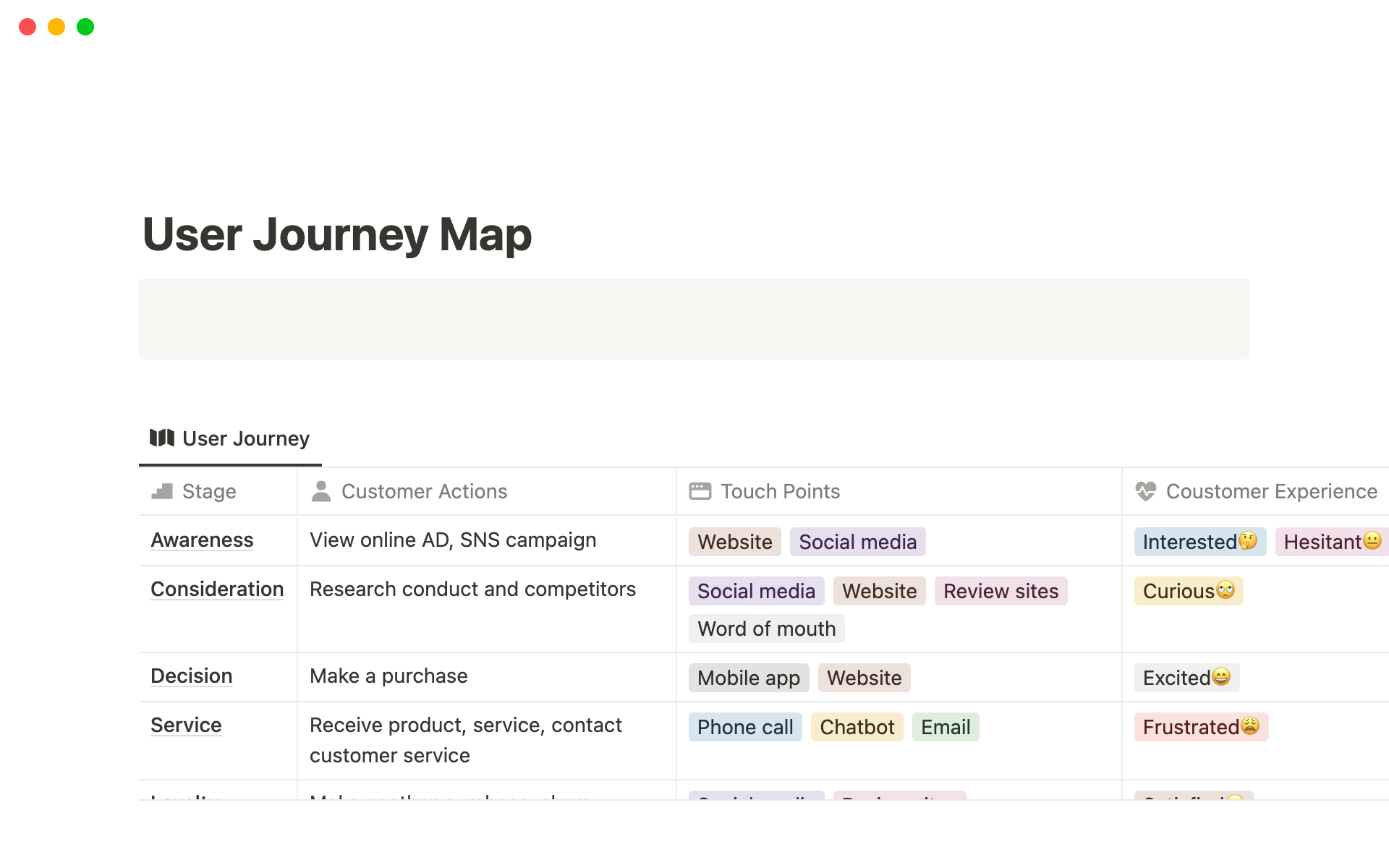Click the empty callout block under title
This screenshot has height=868, width=1389.
pos(694,319)
